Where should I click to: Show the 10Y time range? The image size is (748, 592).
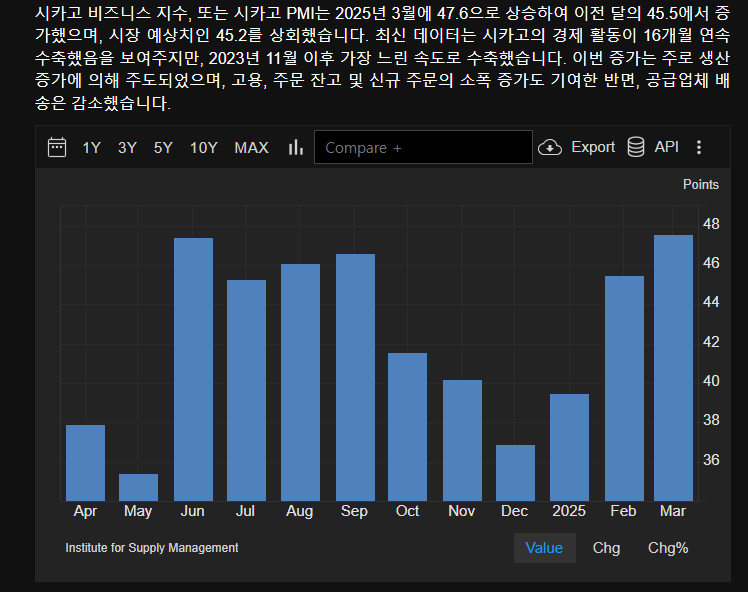tap(203, 148)
